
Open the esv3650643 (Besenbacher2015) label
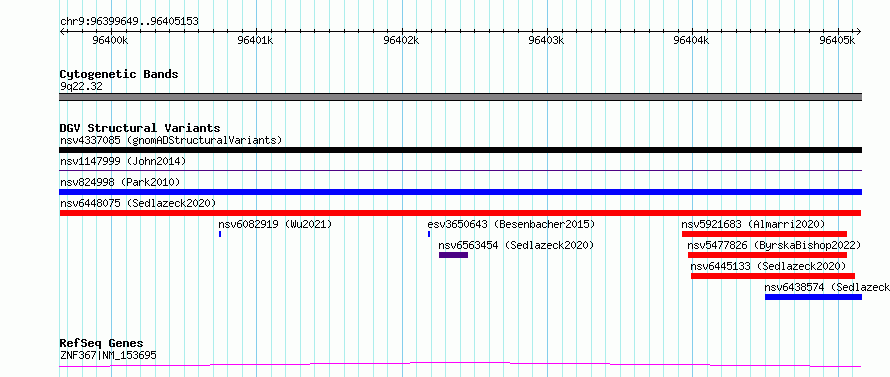point(511,224)
